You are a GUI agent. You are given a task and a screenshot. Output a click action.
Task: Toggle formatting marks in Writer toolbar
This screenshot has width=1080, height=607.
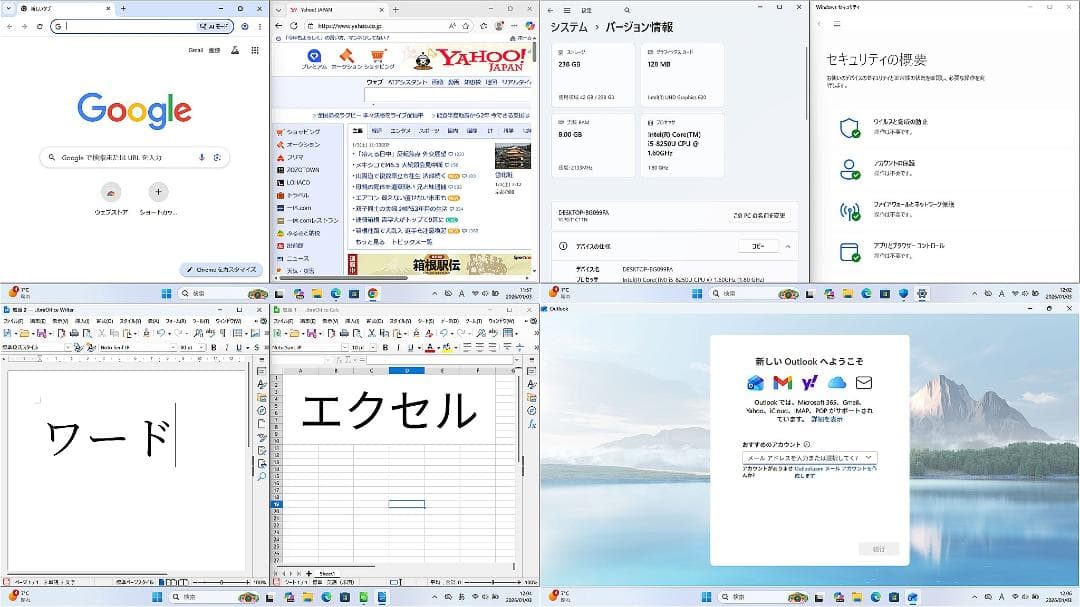click(221, 332)
